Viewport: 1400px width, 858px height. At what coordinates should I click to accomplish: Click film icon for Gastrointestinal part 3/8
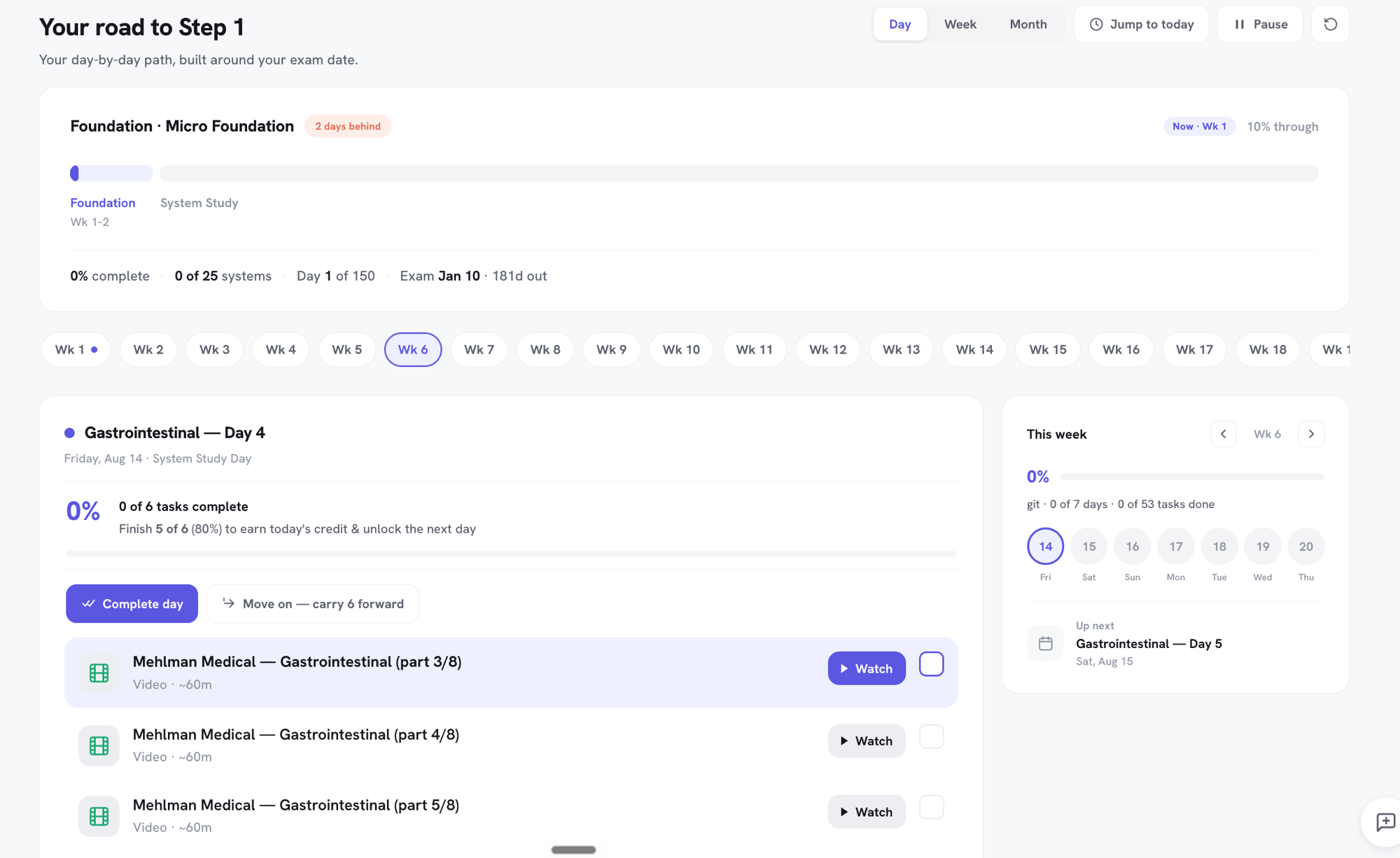click(99, 673)
